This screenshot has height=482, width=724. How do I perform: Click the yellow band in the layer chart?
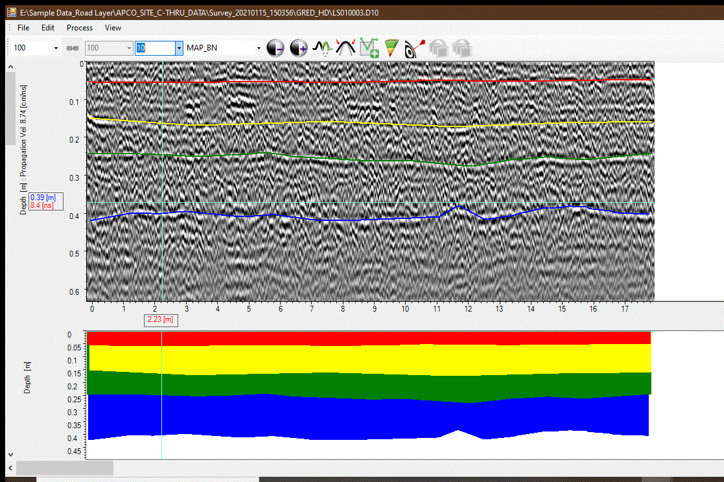coord(369,360)
